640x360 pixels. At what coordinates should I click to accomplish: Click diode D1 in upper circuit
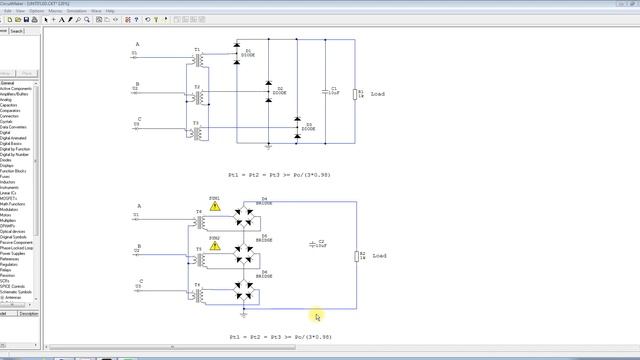point(237,53)
